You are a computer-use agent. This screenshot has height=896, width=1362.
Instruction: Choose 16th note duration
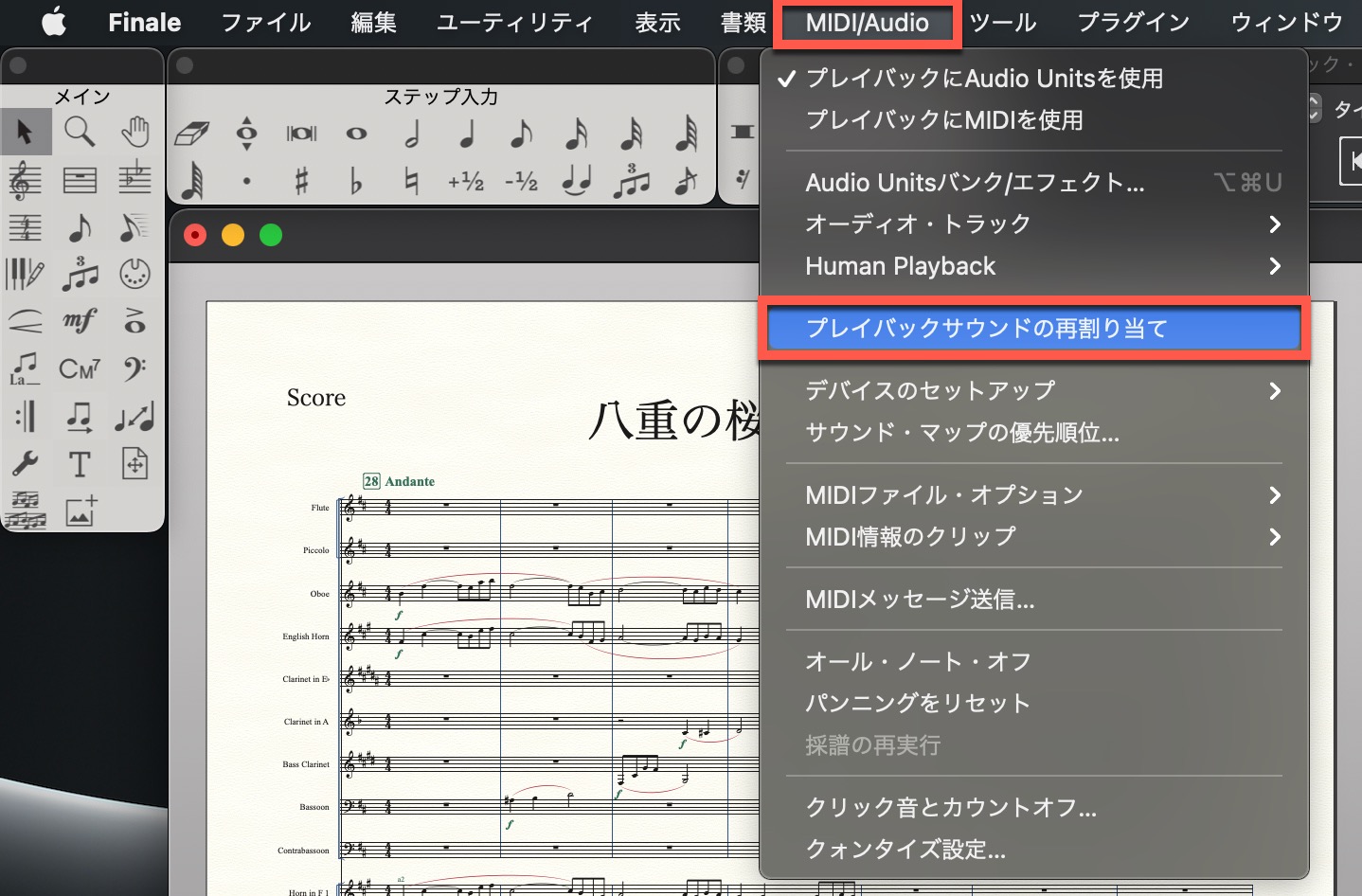[576, 134]
